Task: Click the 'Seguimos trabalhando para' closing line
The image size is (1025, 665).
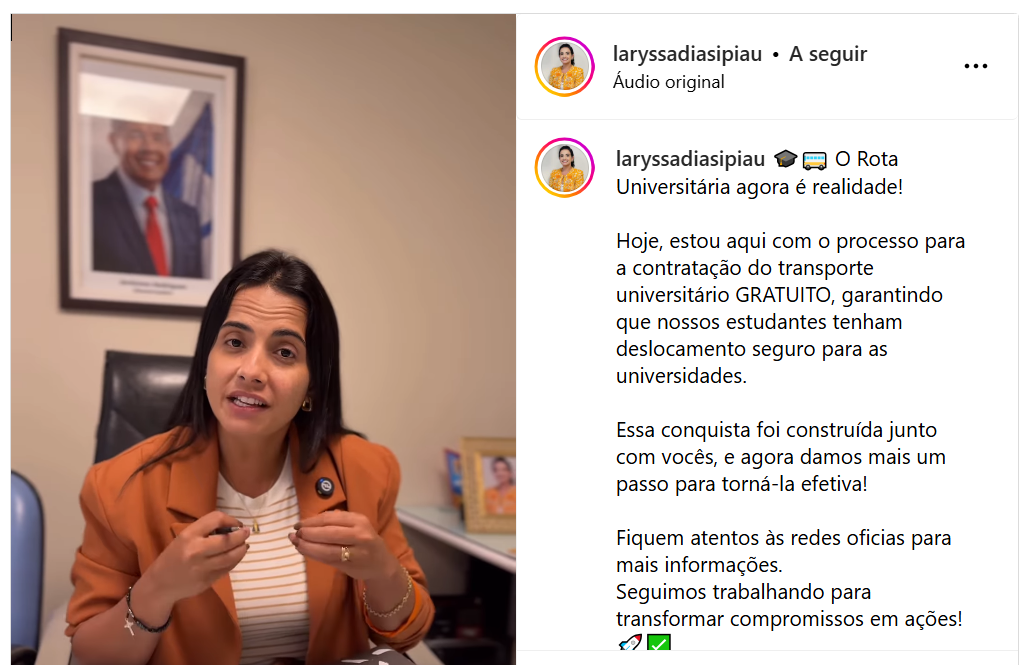Action: coord(743,592)
